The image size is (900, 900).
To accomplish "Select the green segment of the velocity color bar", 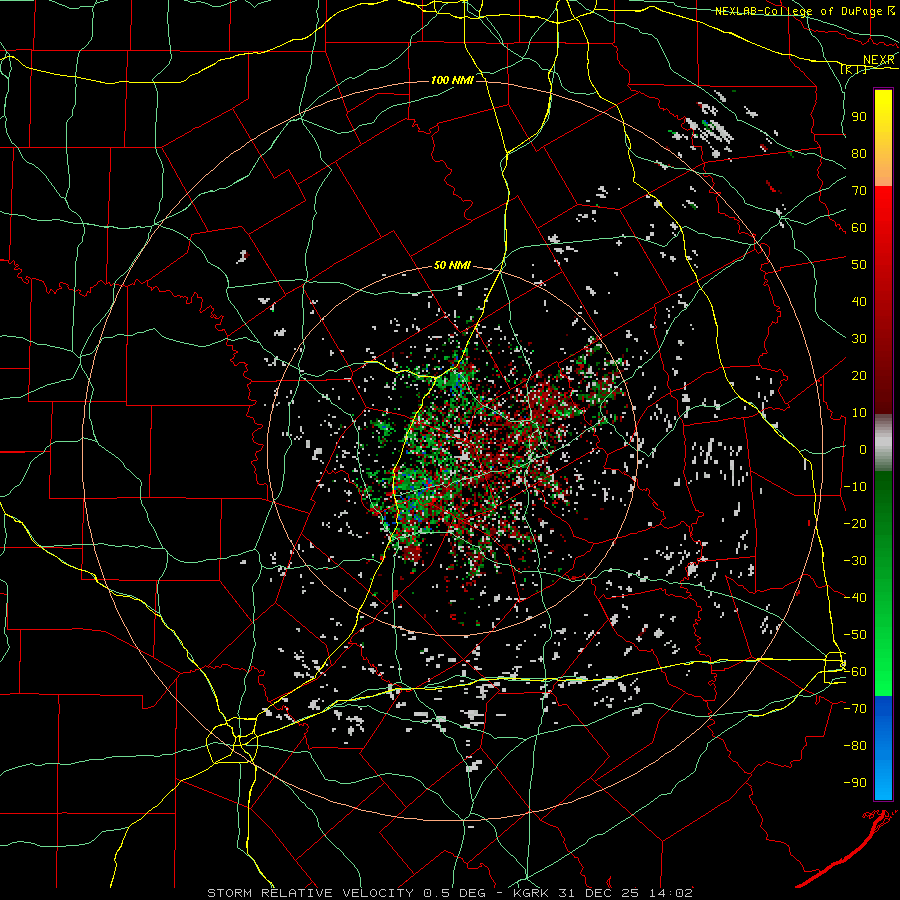I will (x=883, y=583).
